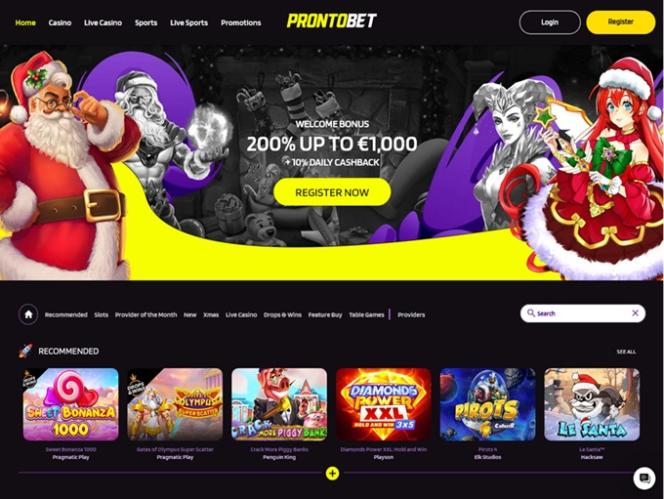Click the rocket icon beside Recommended
The image size is (664, 499).
click(x=25, y=351)
